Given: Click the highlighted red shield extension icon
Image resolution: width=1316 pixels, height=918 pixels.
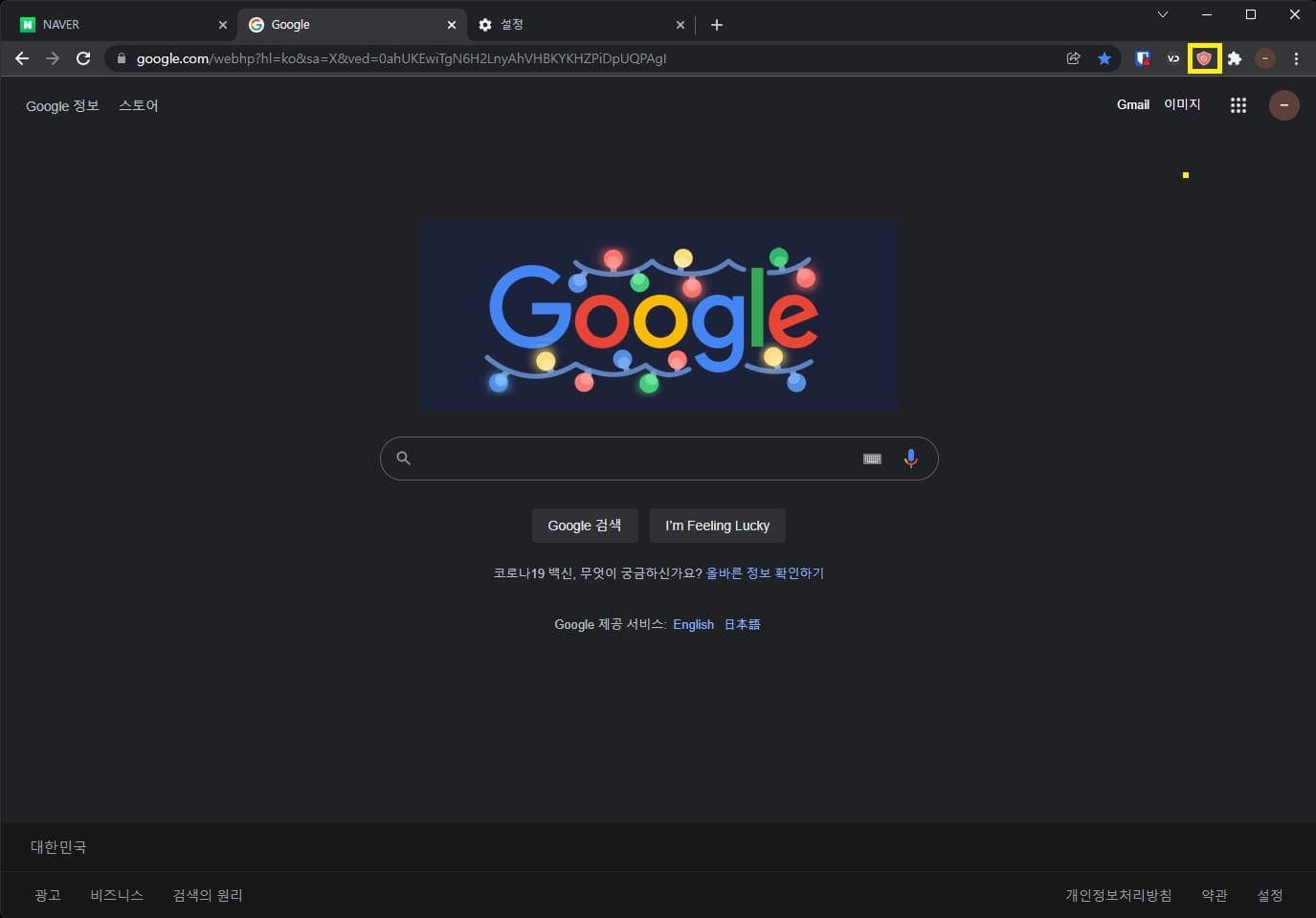Looking at the screenshot, I should pyautogui.click(x=1204, y=58).
